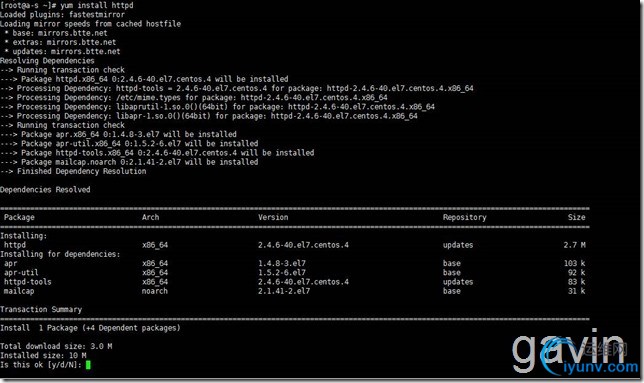Click the '103 k' size value

click(x=575, y=264)
